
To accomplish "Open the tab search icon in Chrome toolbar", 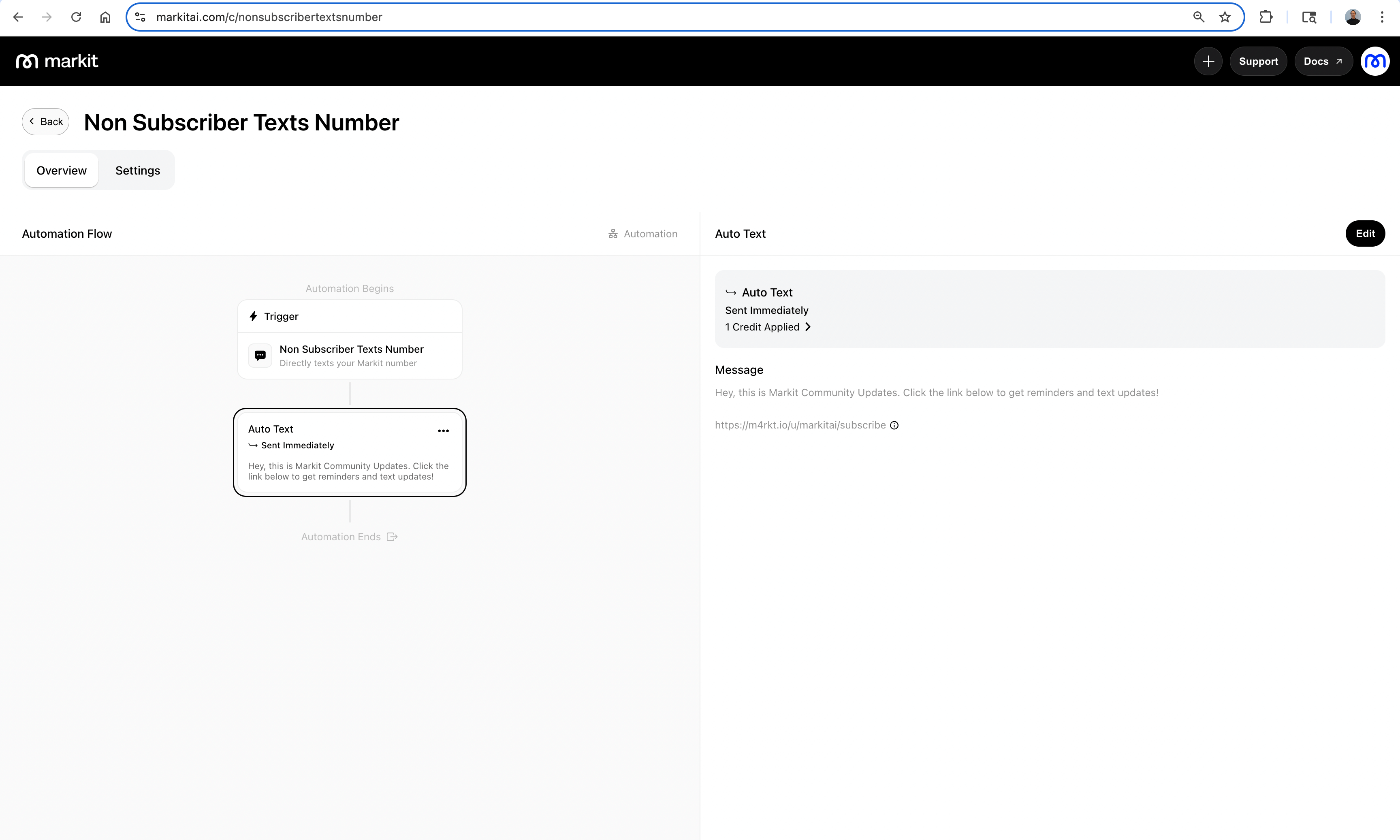I will (x=1309, y=17).
